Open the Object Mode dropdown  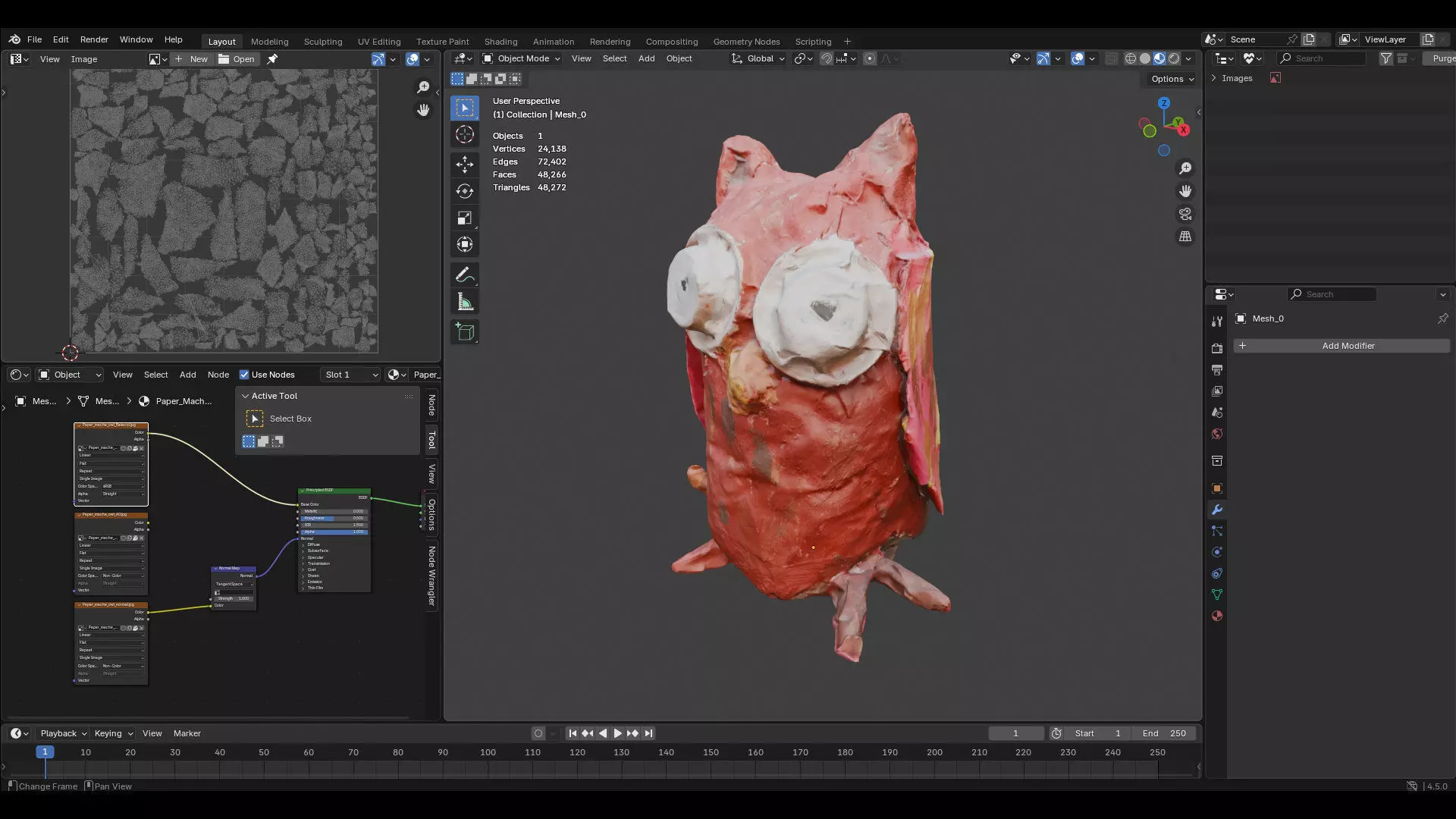click(x=522, y=58)
